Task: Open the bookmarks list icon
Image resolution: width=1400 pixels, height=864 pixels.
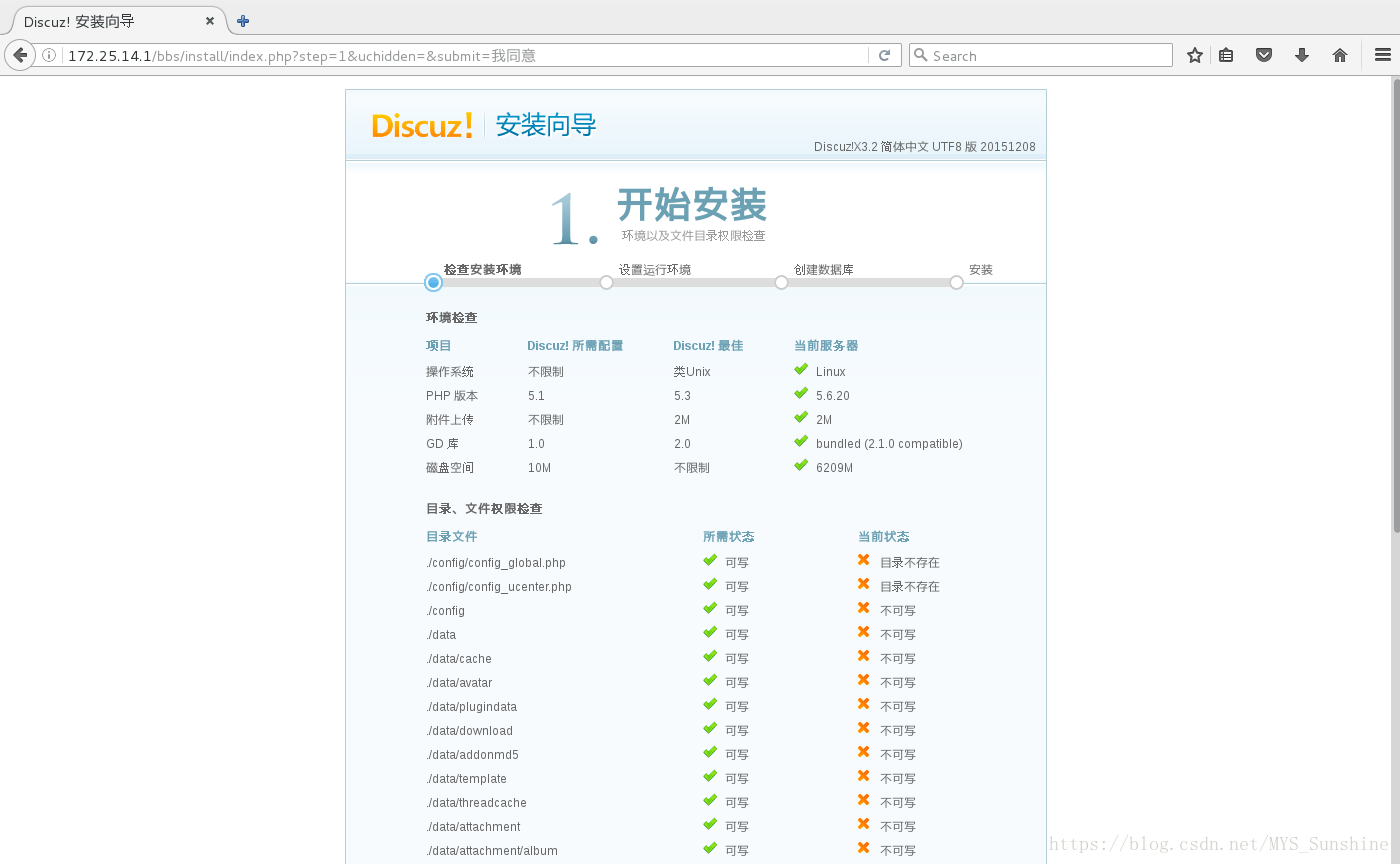Action: (x=1226, y=56)
